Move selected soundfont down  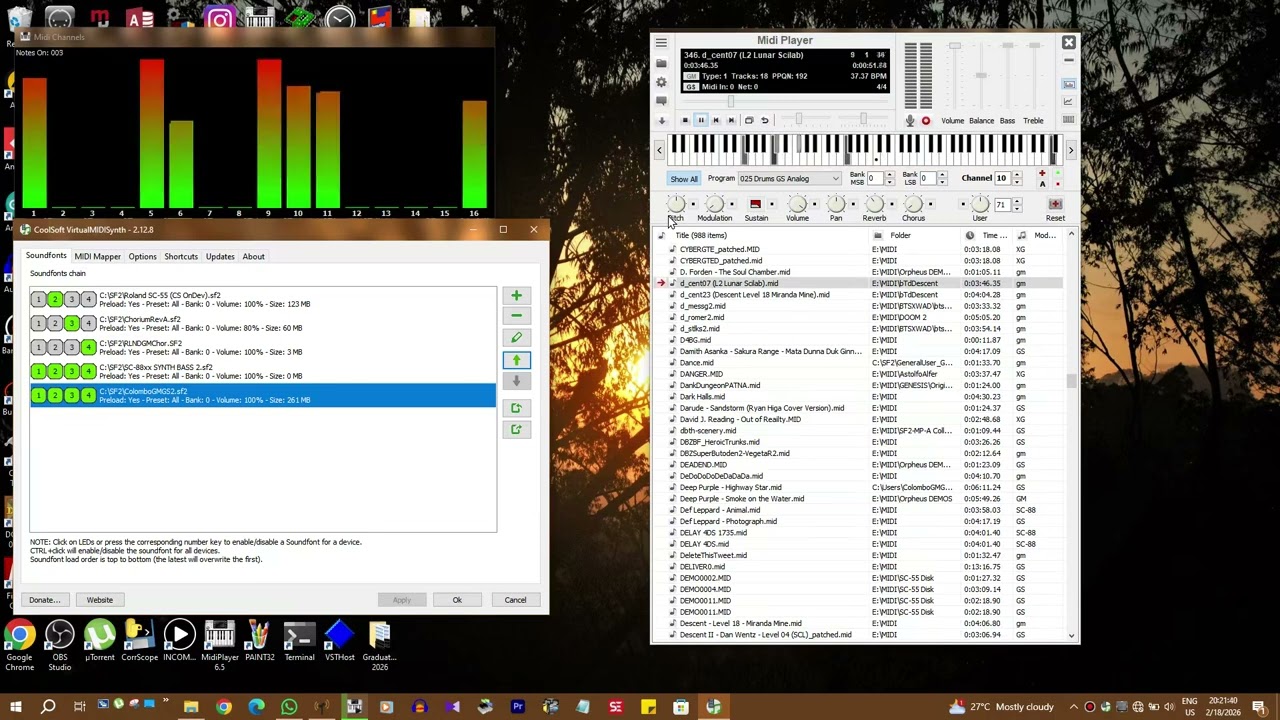tap(516, 381)
